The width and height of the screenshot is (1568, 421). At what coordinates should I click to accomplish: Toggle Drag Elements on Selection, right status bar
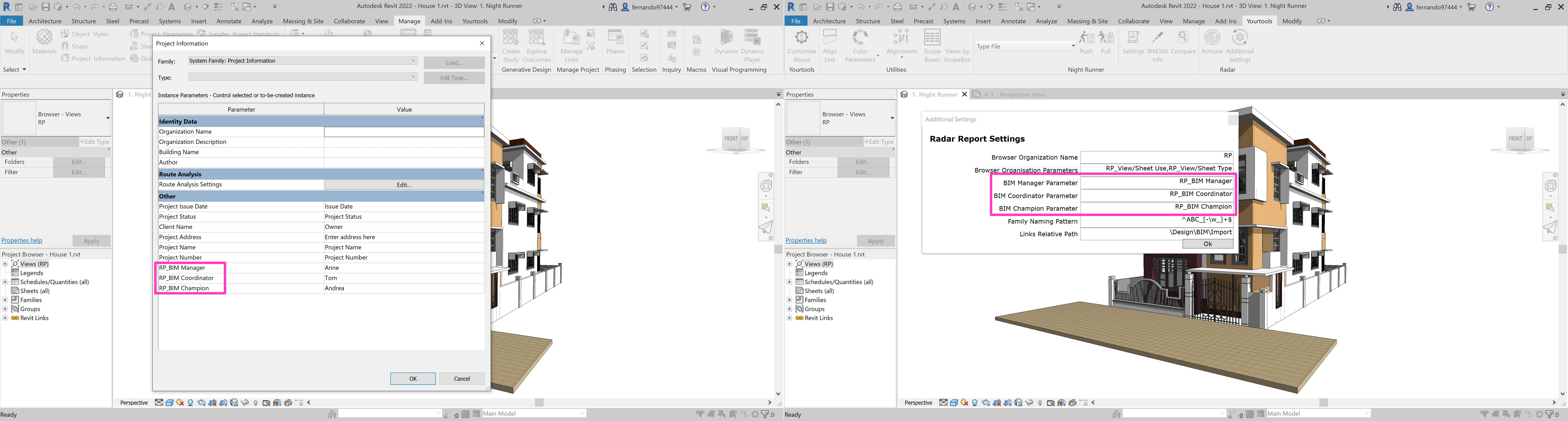click(x=1528, y=414)
